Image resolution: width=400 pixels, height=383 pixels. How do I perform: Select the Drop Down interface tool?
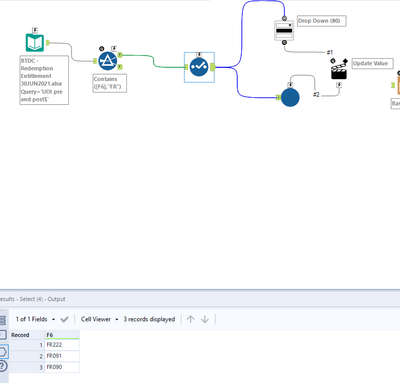[284, 30]
